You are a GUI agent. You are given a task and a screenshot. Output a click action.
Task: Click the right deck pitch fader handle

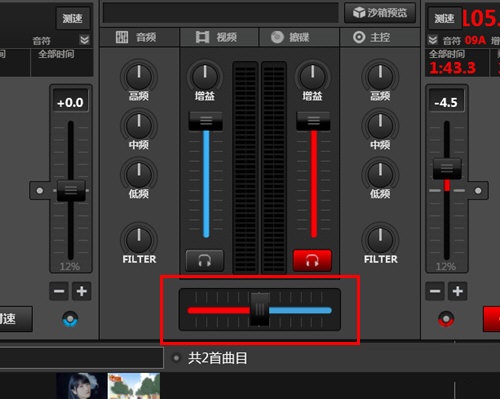click(447, 168)
